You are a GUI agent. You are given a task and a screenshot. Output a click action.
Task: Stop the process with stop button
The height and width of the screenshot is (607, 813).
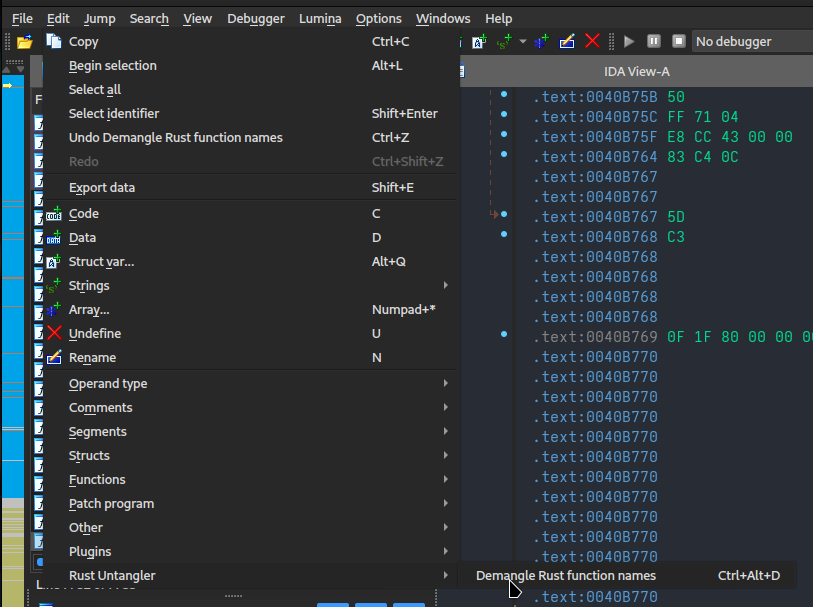679,41
